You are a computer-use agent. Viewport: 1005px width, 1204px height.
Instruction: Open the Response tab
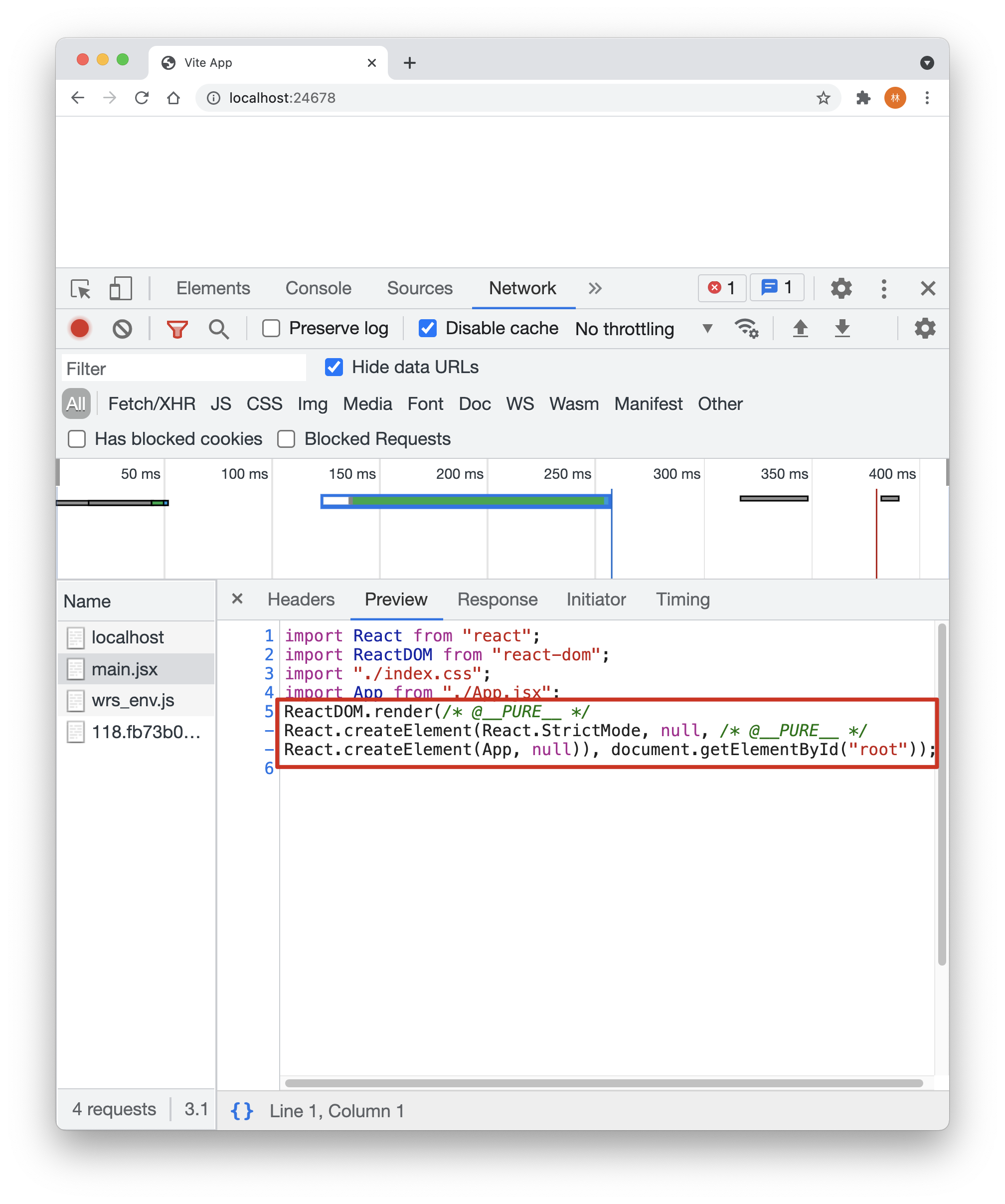[x=498, y=599]
